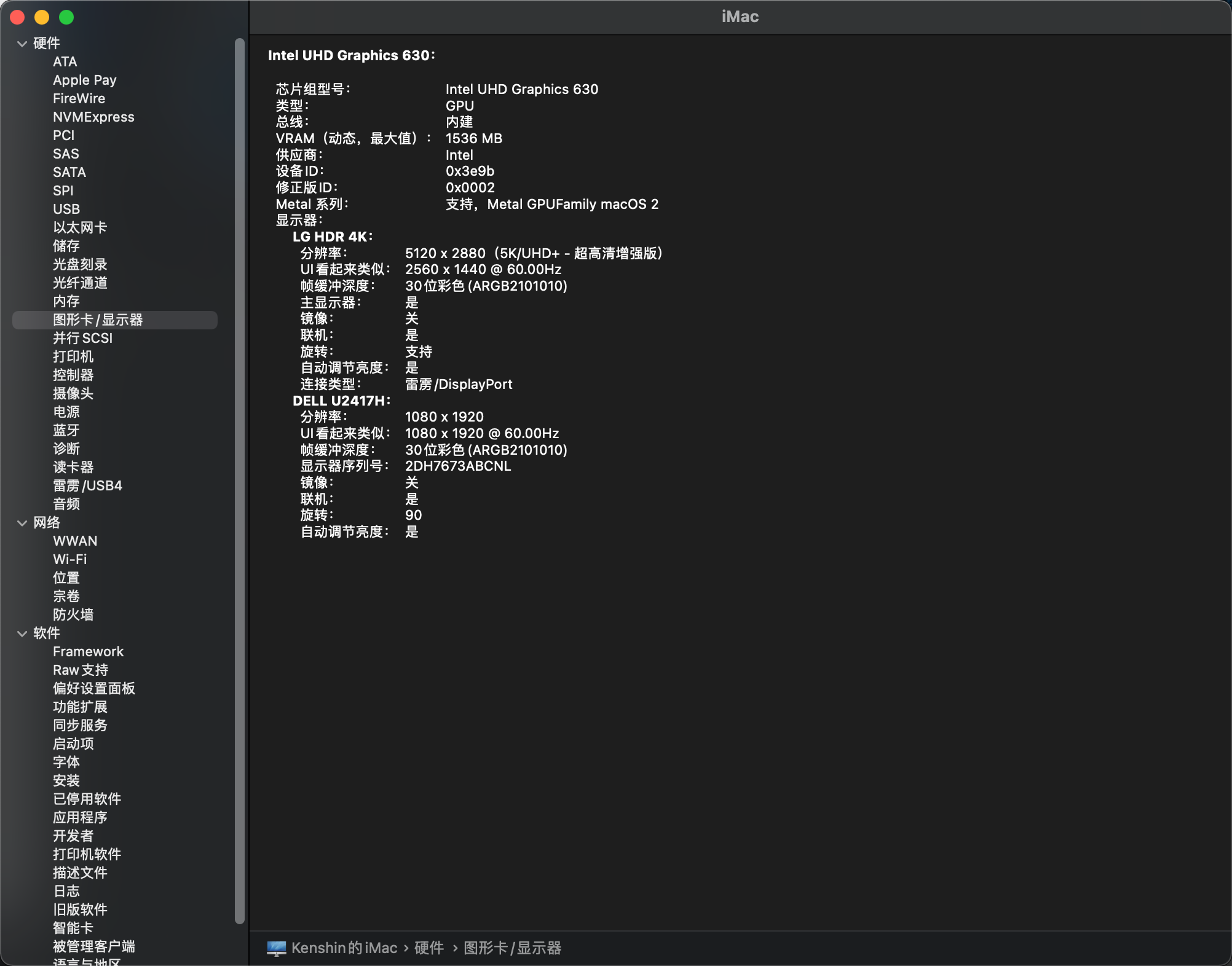1232x966 pixels.
Task: Open the NVMExpress hardware item
Action: pos(93,117)
